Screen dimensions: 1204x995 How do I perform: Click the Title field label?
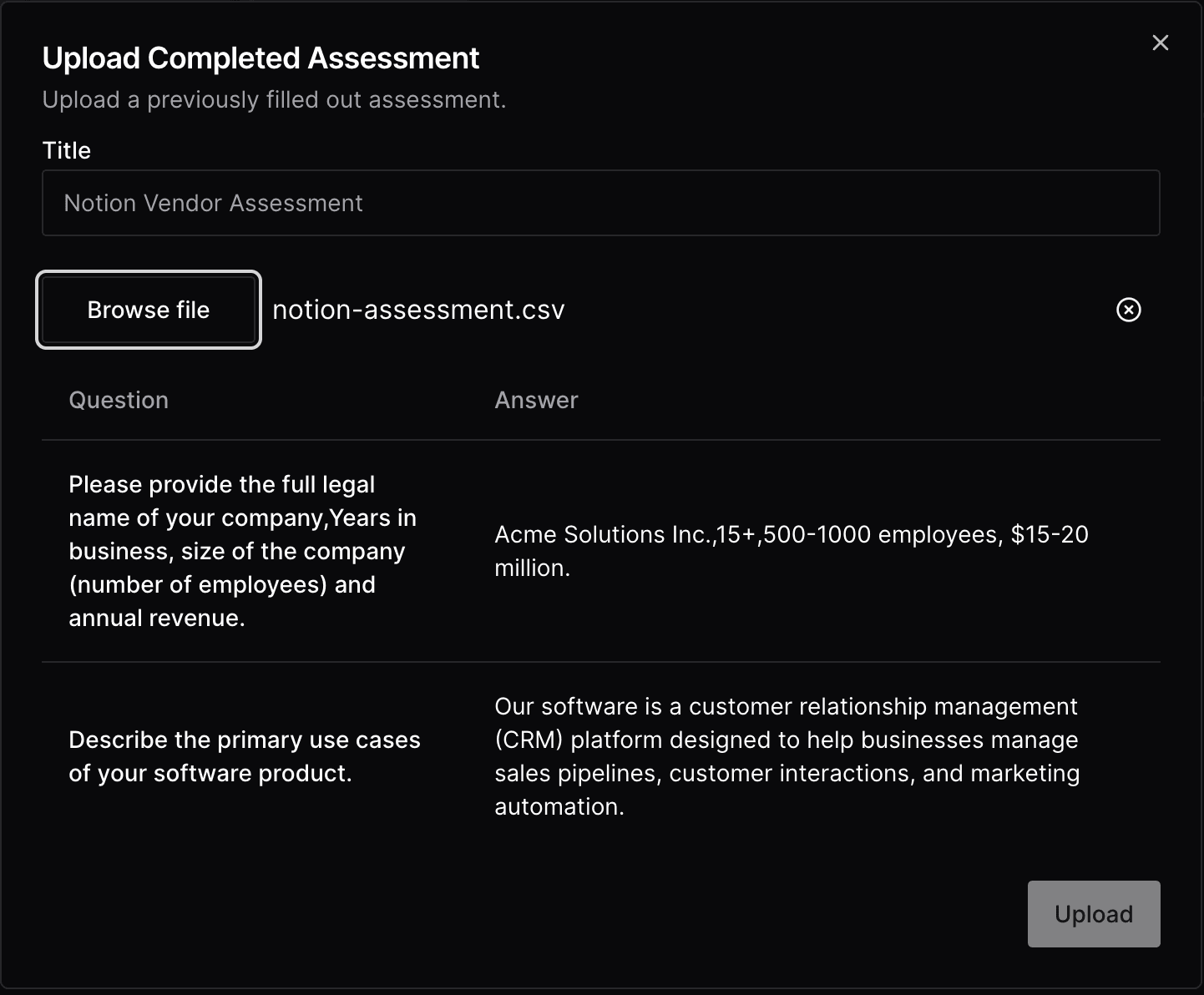click(67, 150)
